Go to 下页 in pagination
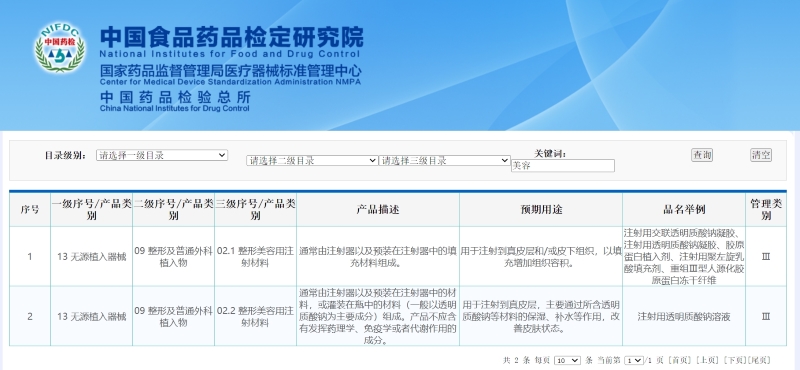The image size is (800, 370). pos(736,360)
